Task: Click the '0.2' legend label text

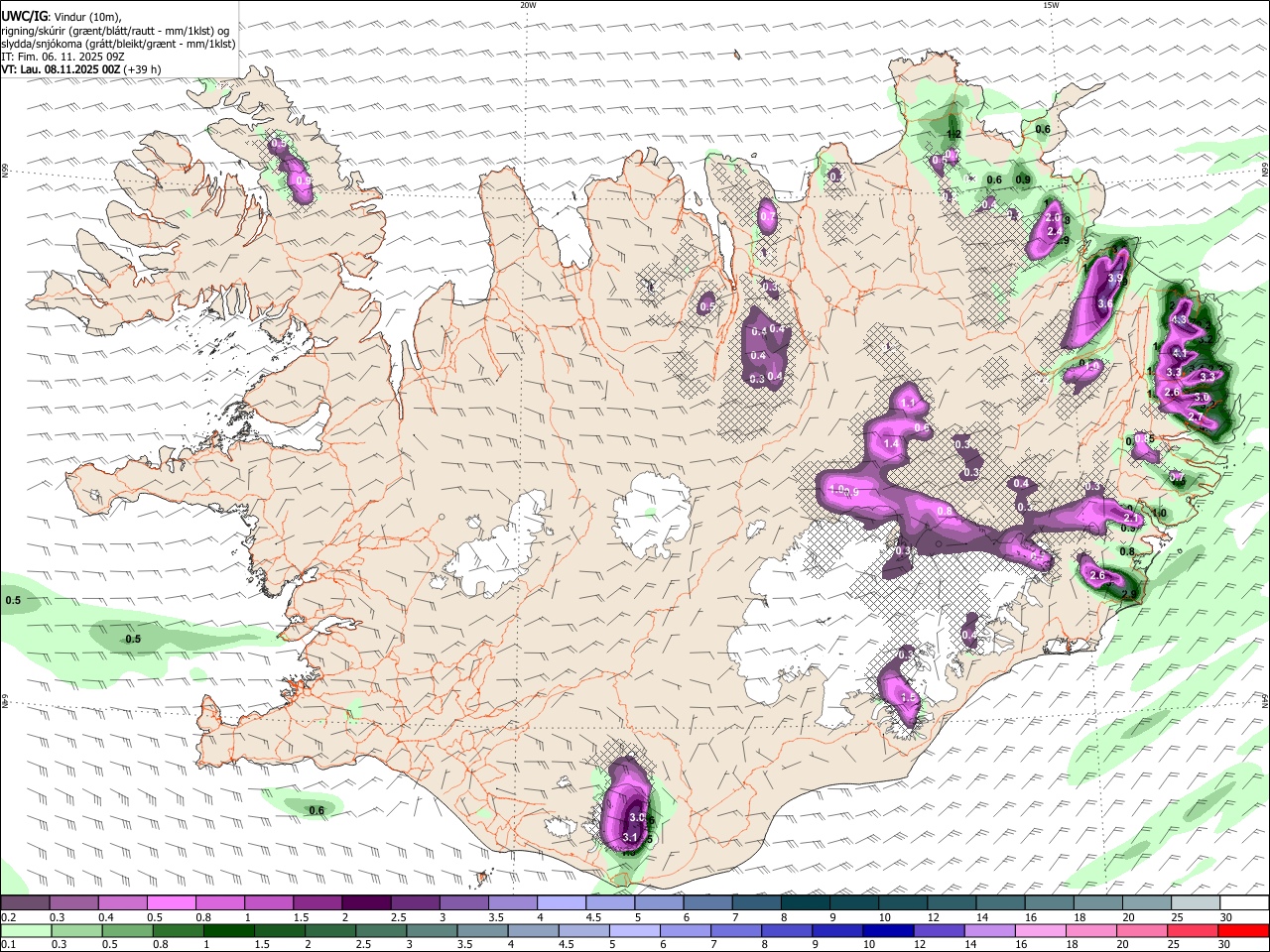Action: click(8, 917)
